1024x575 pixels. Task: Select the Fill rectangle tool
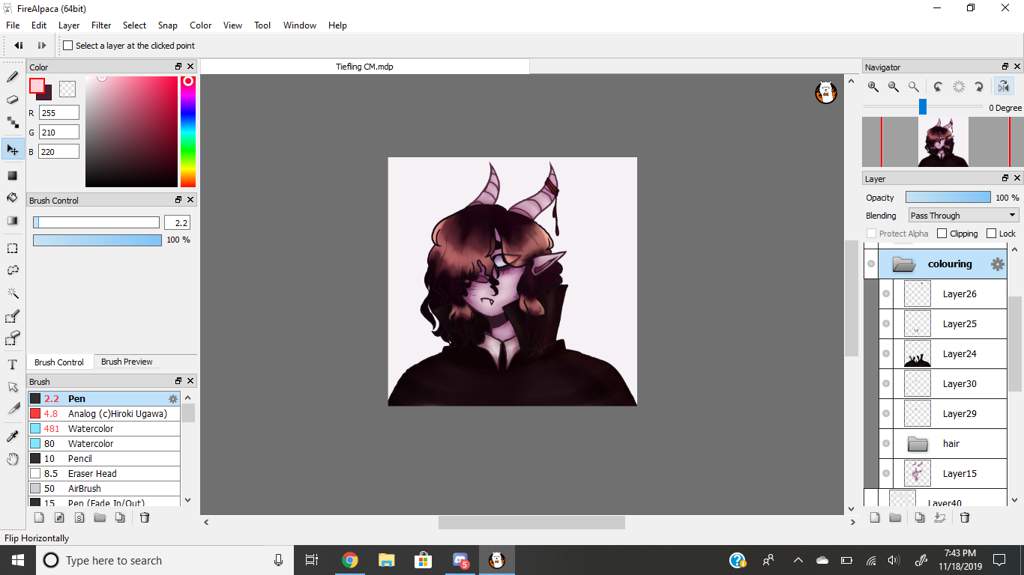(x=12, y=175)
